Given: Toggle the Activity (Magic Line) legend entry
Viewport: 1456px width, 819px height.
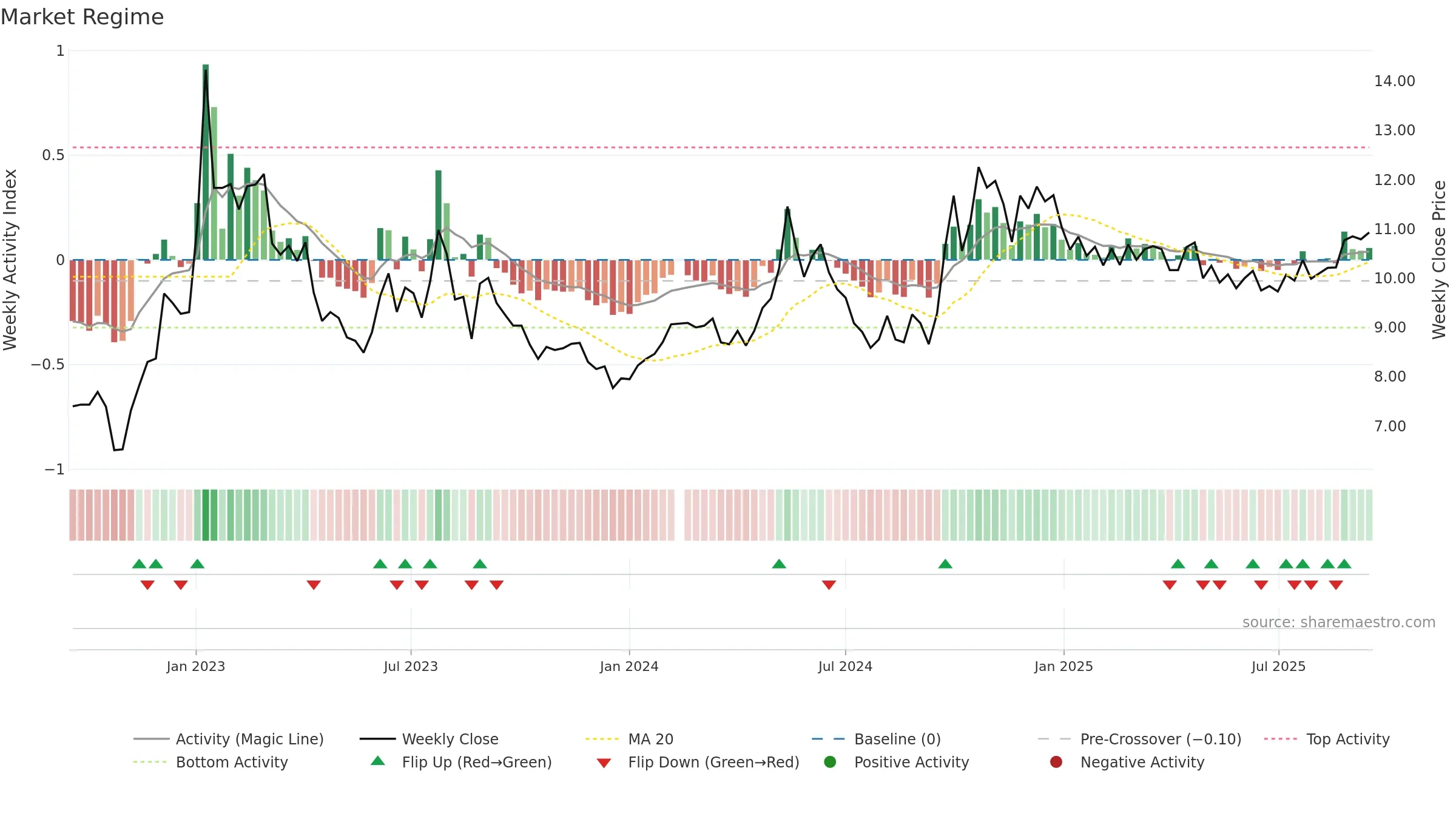Looking at the screenshot, I should tap(229, 739).
